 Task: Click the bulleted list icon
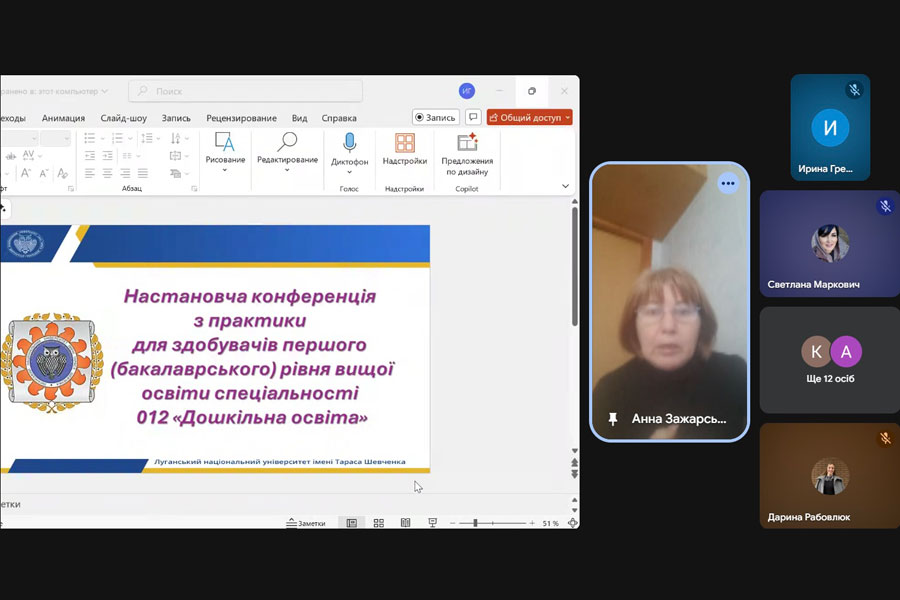pos(90,138)
